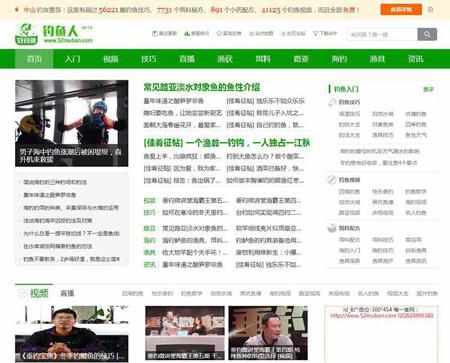
Task: Open the 首页 navigation tab
Action: pos(34,59)
